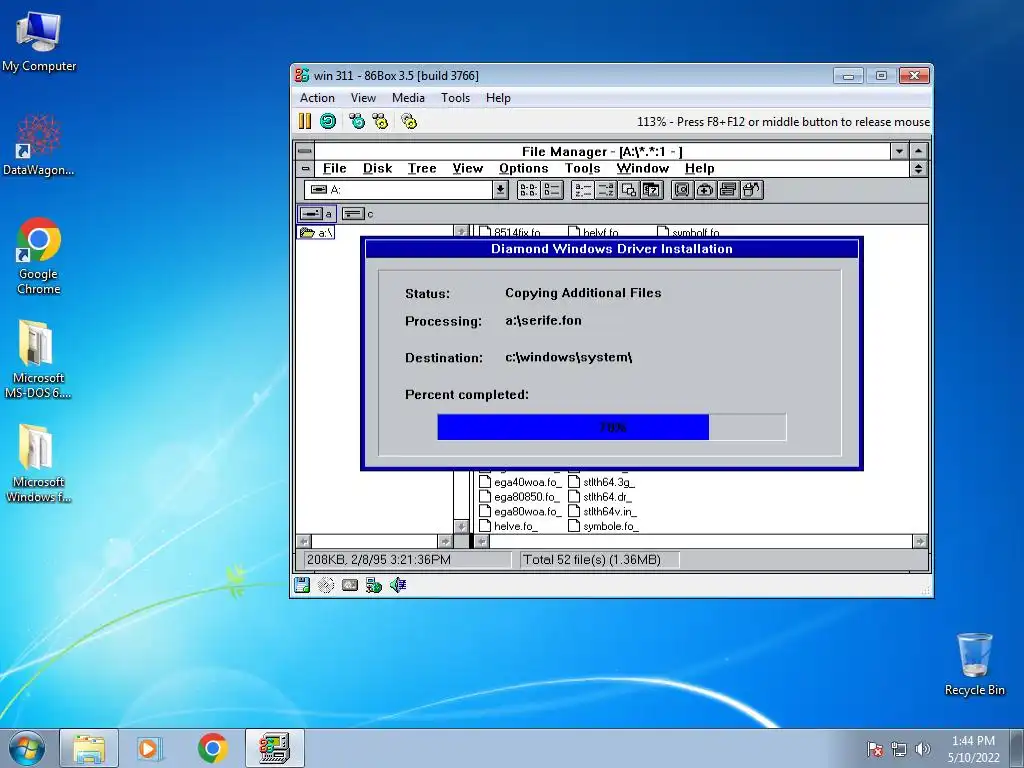Click the CD-ROM status icon in 86Box
This screenshot has height=768, width=1024.
point(326,584)
